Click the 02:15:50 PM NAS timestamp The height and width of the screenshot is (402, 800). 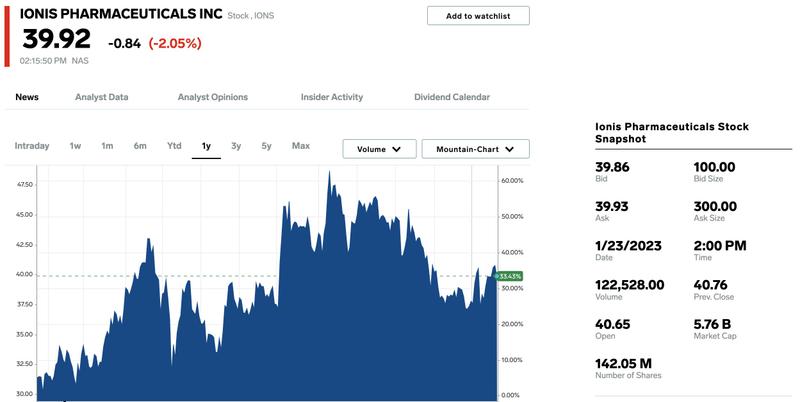[54, 61]
